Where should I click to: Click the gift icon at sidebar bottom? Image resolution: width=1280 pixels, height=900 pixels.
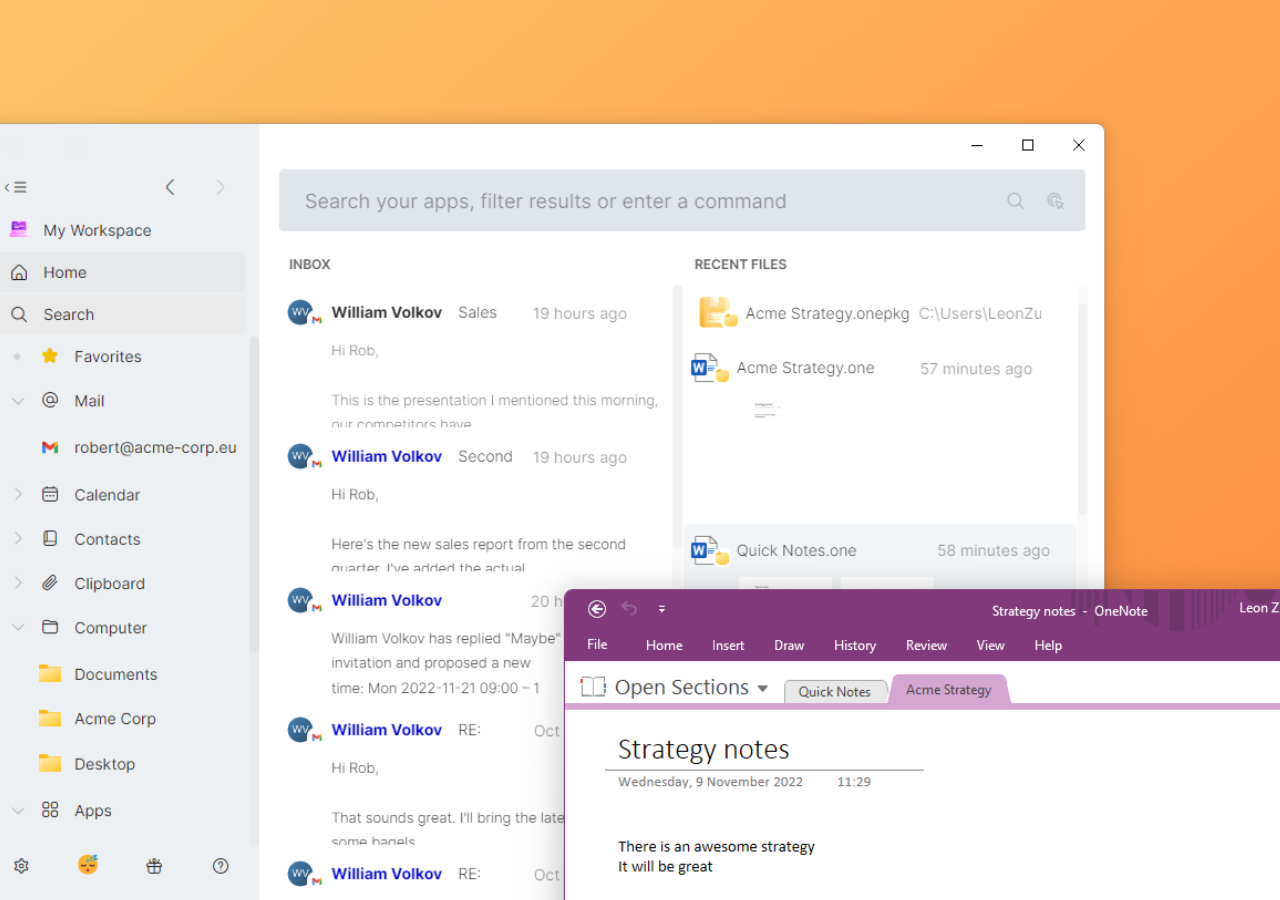tap(154, 866)
